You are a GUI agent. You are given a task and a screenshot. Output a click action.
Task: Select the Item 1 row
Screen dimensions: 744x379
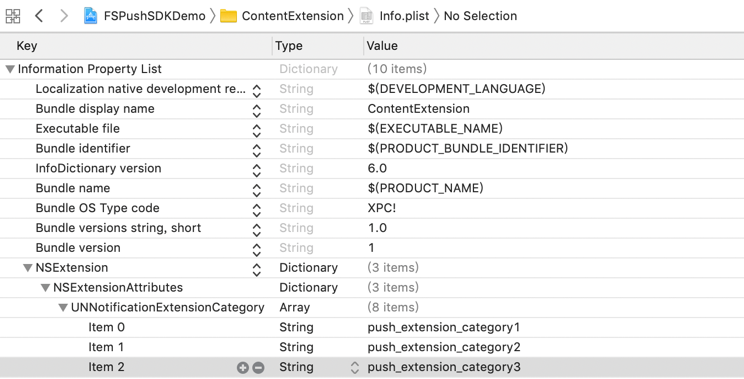(372, 348)
